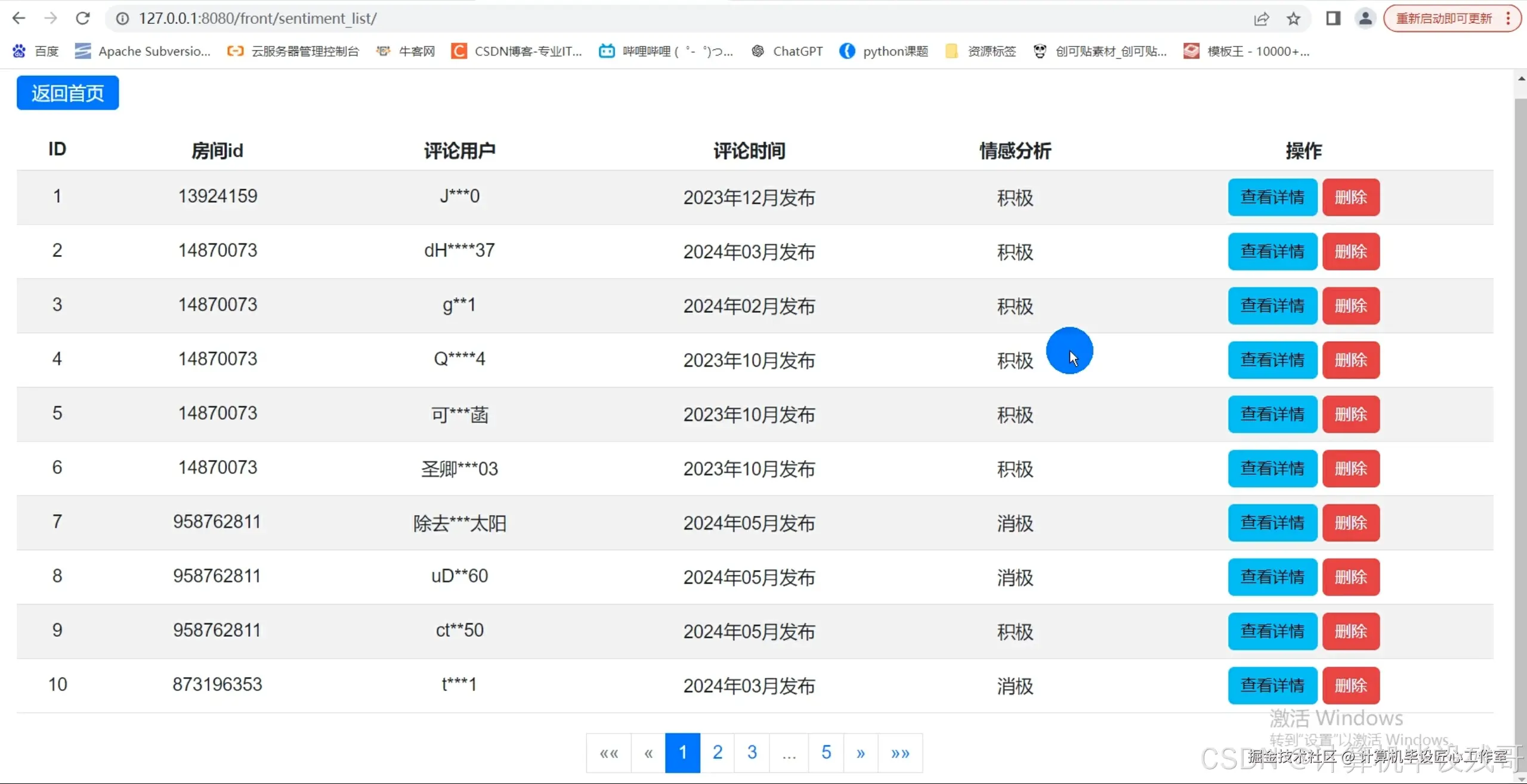
Task: Reload the current page
Action: [84, 18]
